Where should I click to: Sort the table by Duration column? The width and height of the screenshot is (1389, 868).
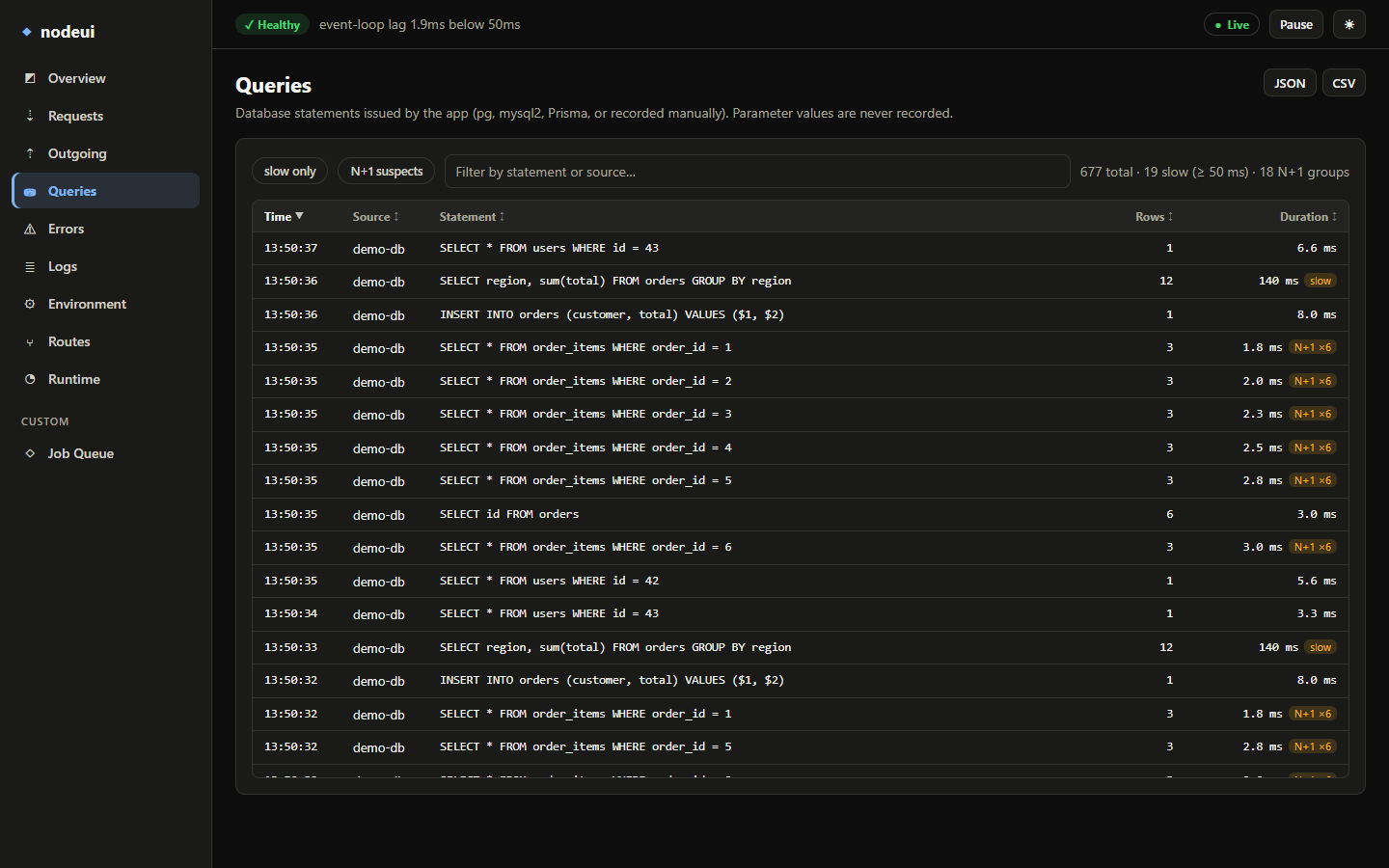1308,216
